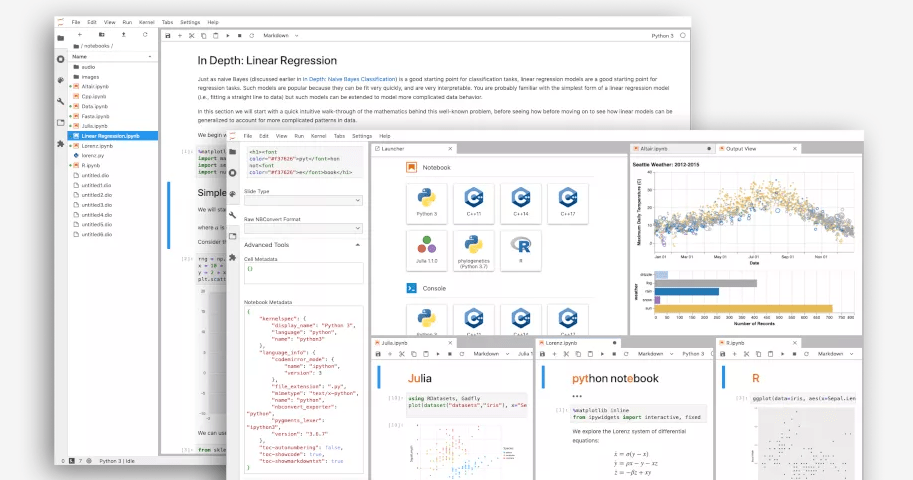Cut cell in Linear Regression notebook toolbar
This screenshot has width=913, height=480.
(192, 36)
